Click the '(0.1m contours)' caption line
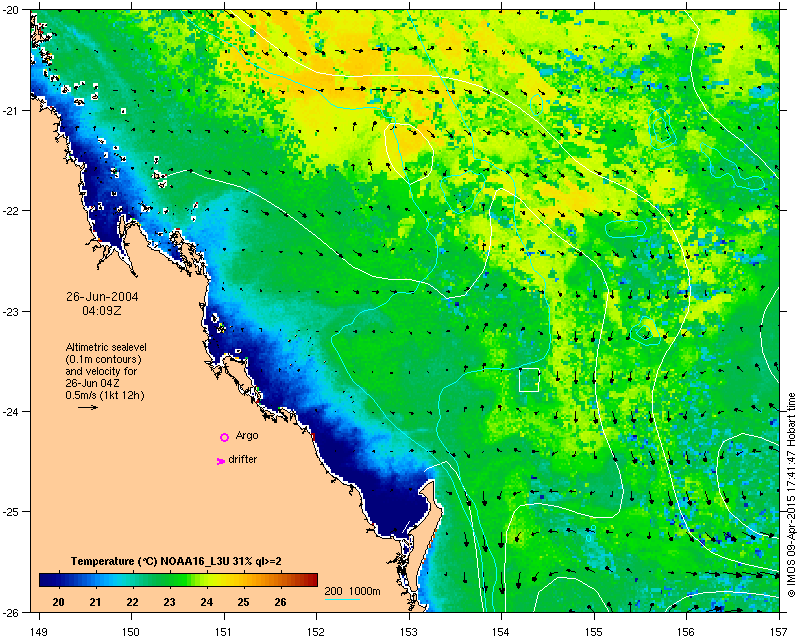This screenshot has height=640, width=800. click(104, 359)
